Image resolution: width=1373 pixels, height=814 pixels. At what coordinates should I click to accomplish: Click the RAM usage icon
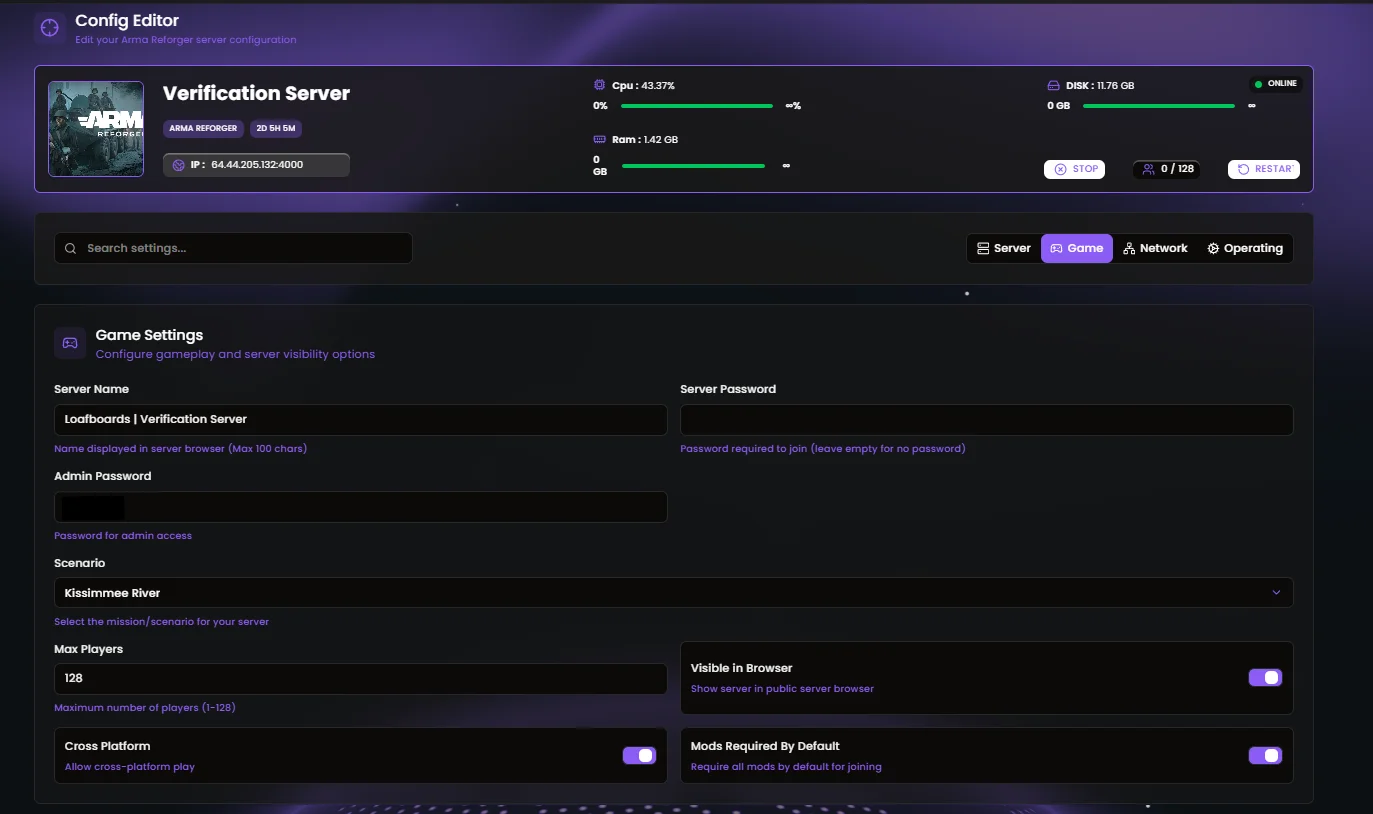click(600, 139)
